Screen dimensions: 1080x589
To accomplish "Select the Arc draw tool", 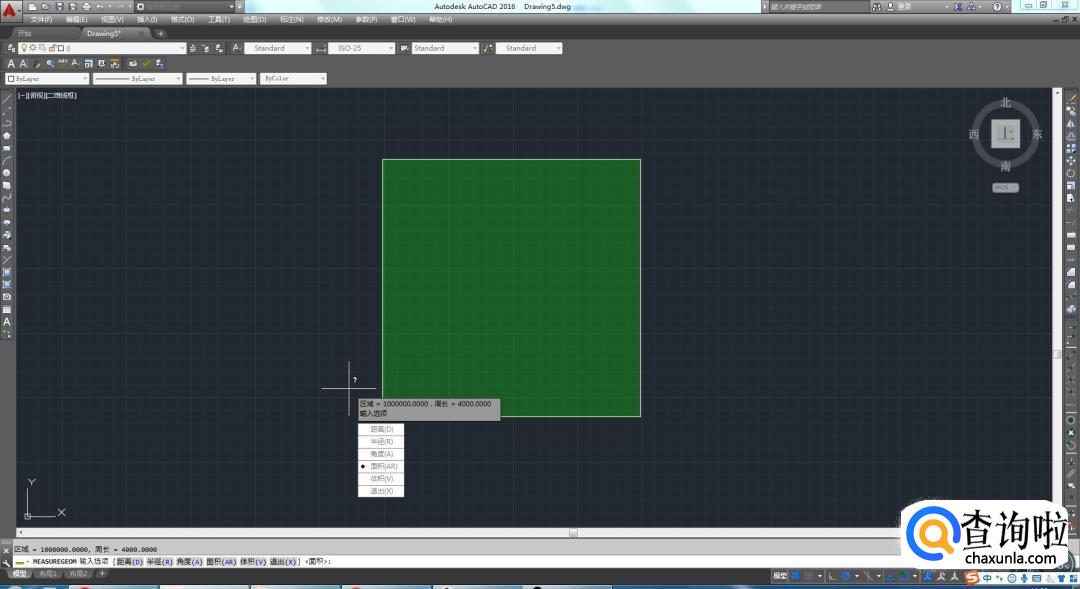I will pyautogui.click(x=7, y=160).
